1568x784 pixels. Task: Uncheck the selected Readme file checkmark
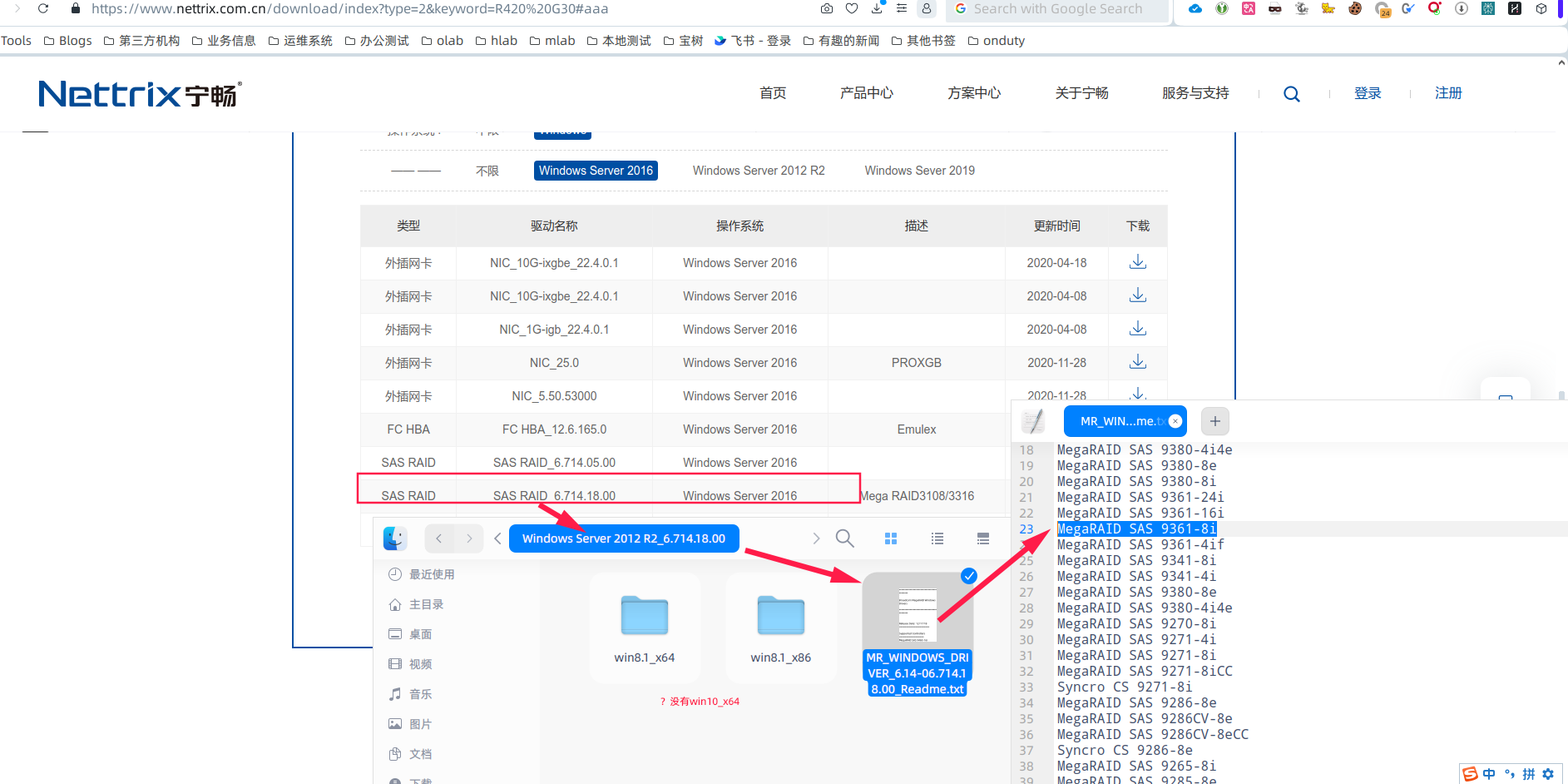click(969, 575)
